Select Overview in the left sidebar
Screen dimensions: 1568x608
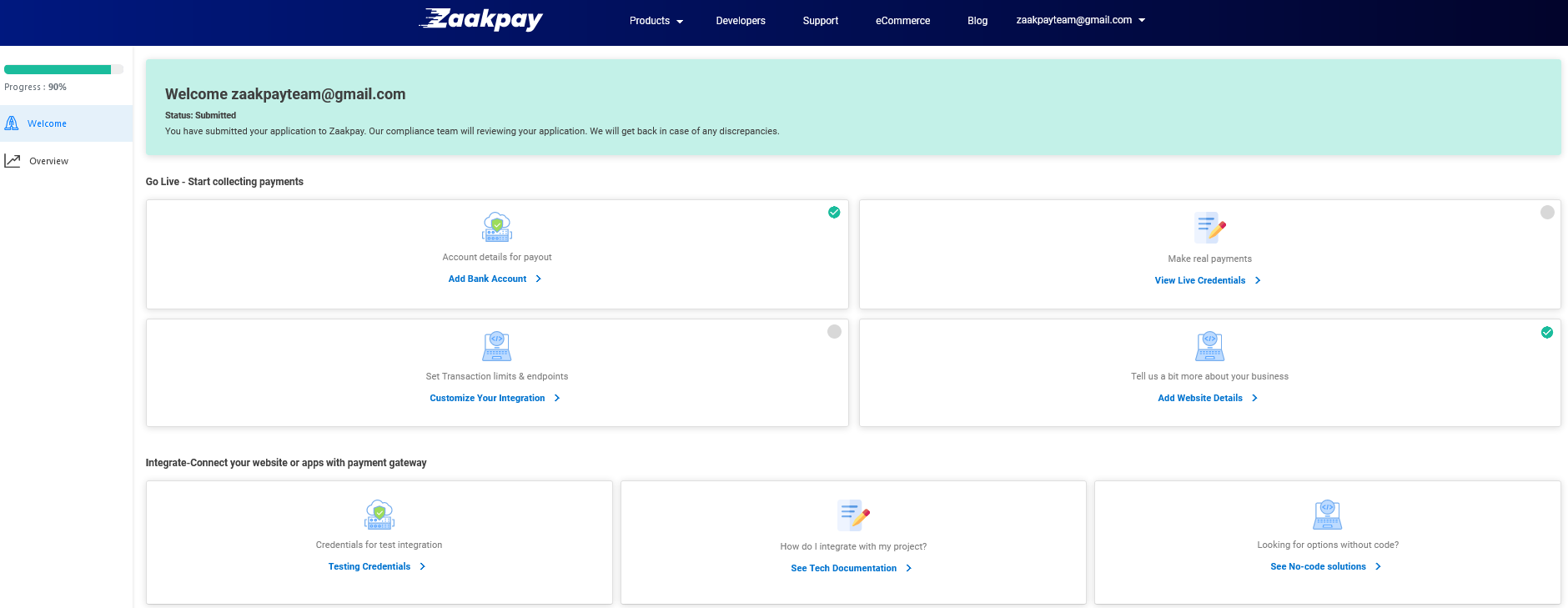67,161
